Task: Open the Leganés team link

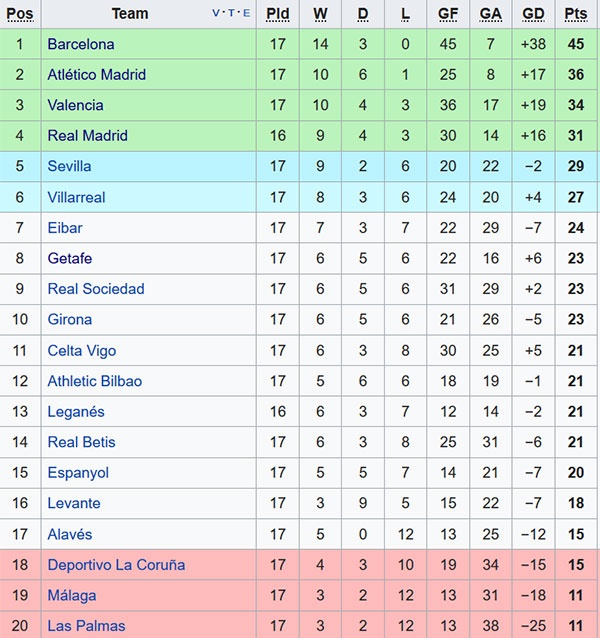Action: click(76, 411)
